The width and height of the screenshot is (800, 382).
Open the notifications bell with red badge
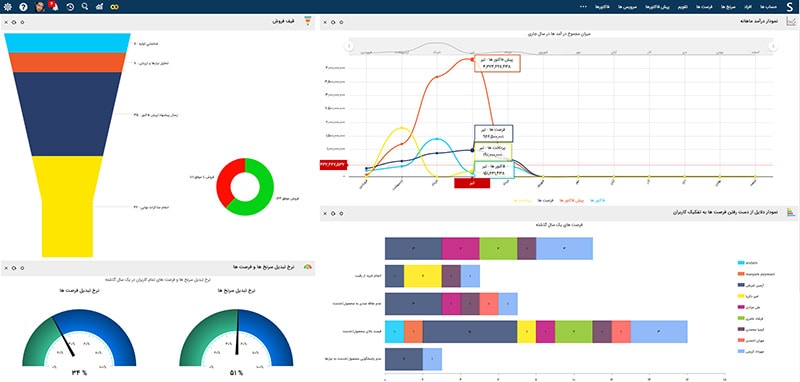55,7
